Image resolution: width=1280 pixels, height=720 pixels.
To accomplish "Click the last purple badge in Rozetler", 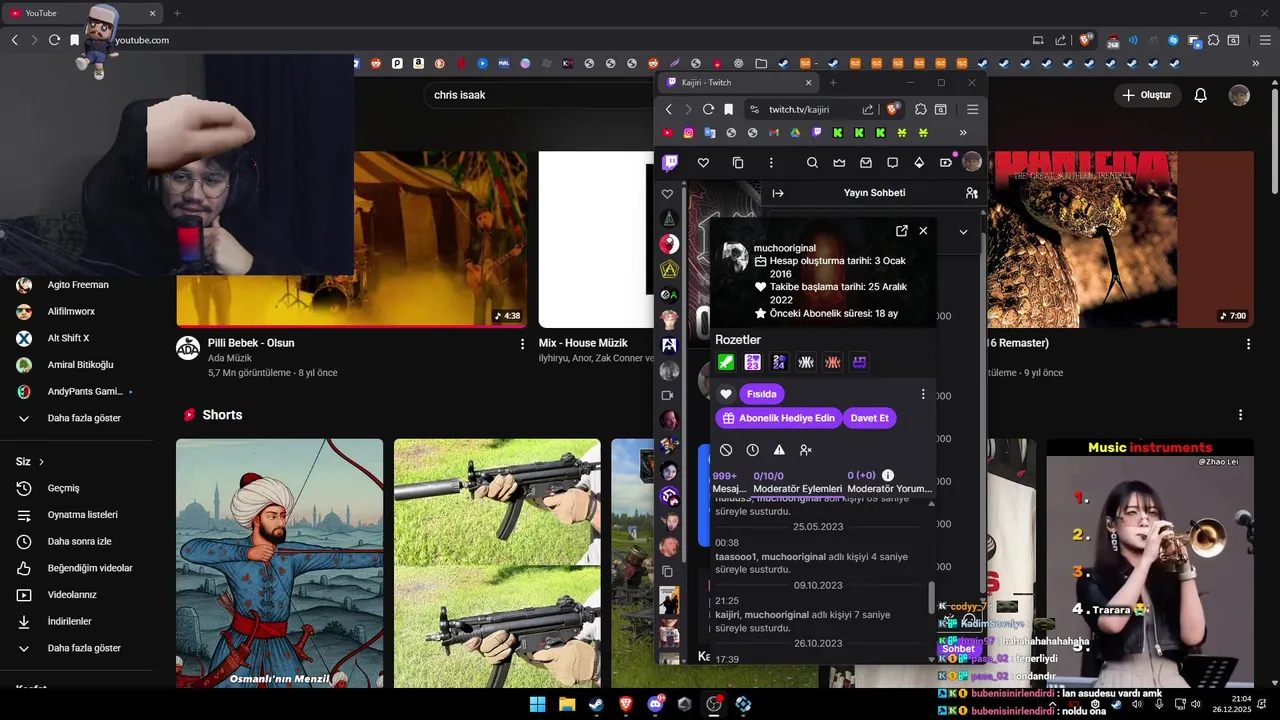I will click(859, 362).
